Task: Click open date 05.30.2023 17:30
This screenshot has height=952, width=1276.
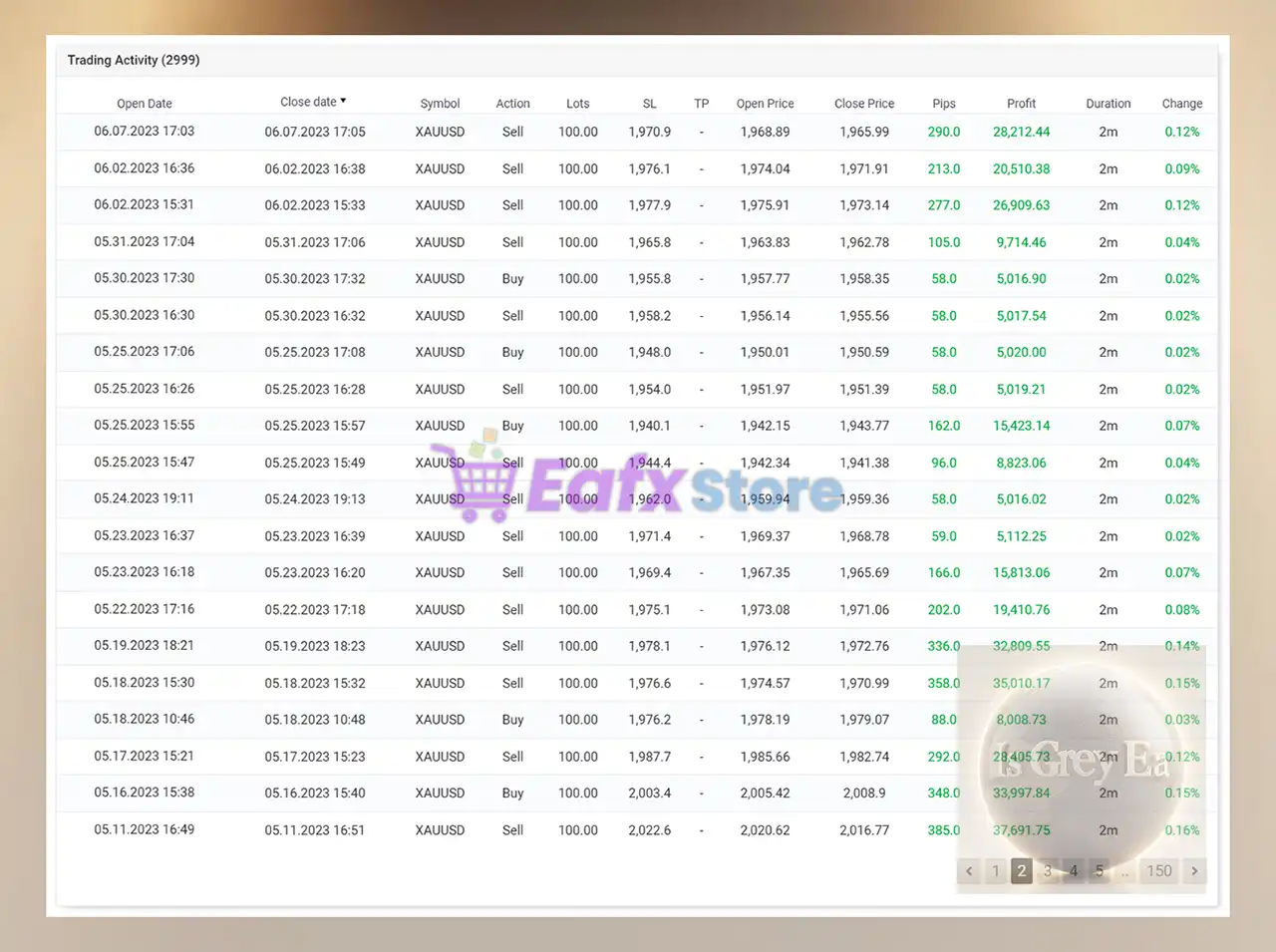Action: pos(145,278)
